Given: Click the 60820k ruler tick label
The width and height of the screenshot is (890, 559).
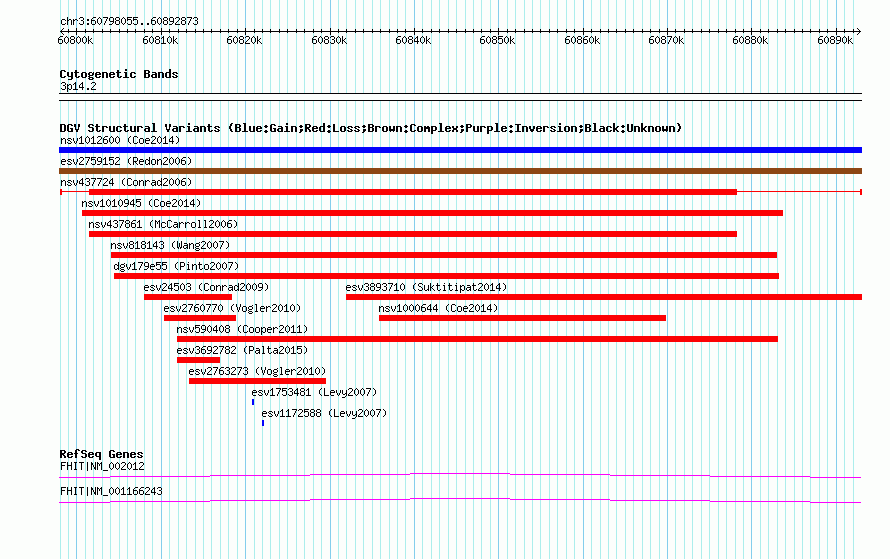Looking at the screenshot, I should [244, 41].
